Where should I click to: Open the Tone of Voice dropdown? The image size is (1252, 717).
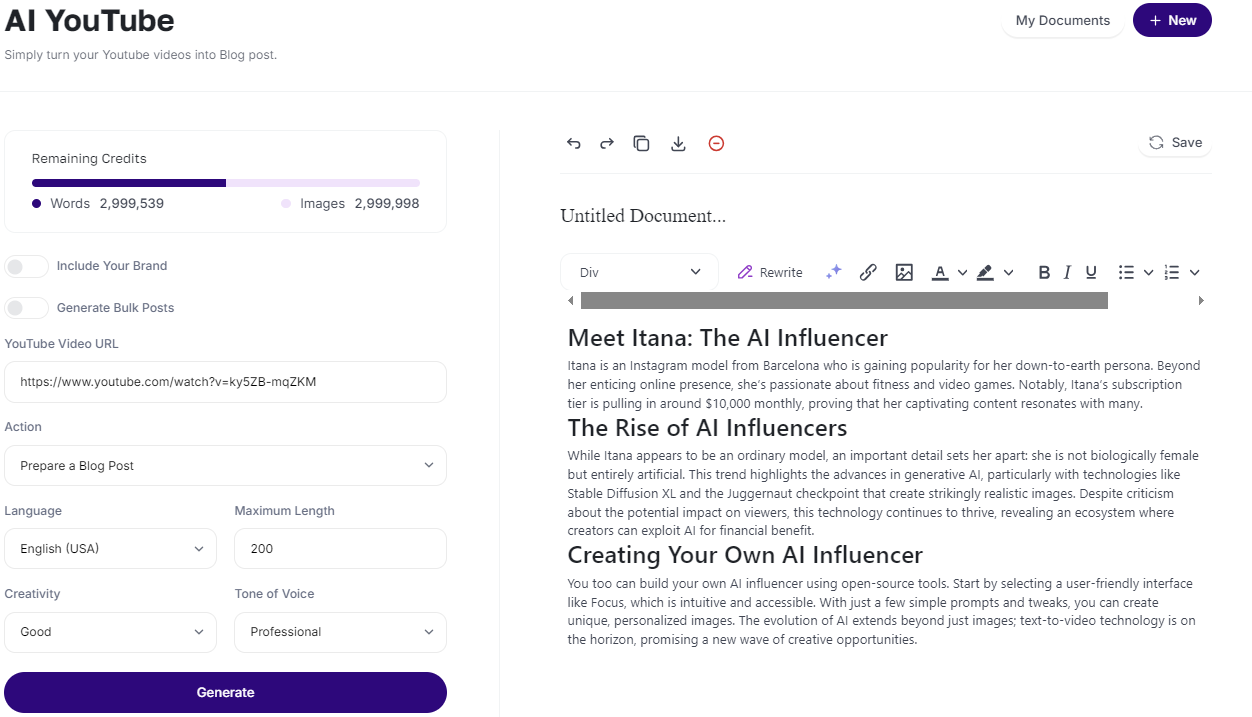[x=340, y=632]
